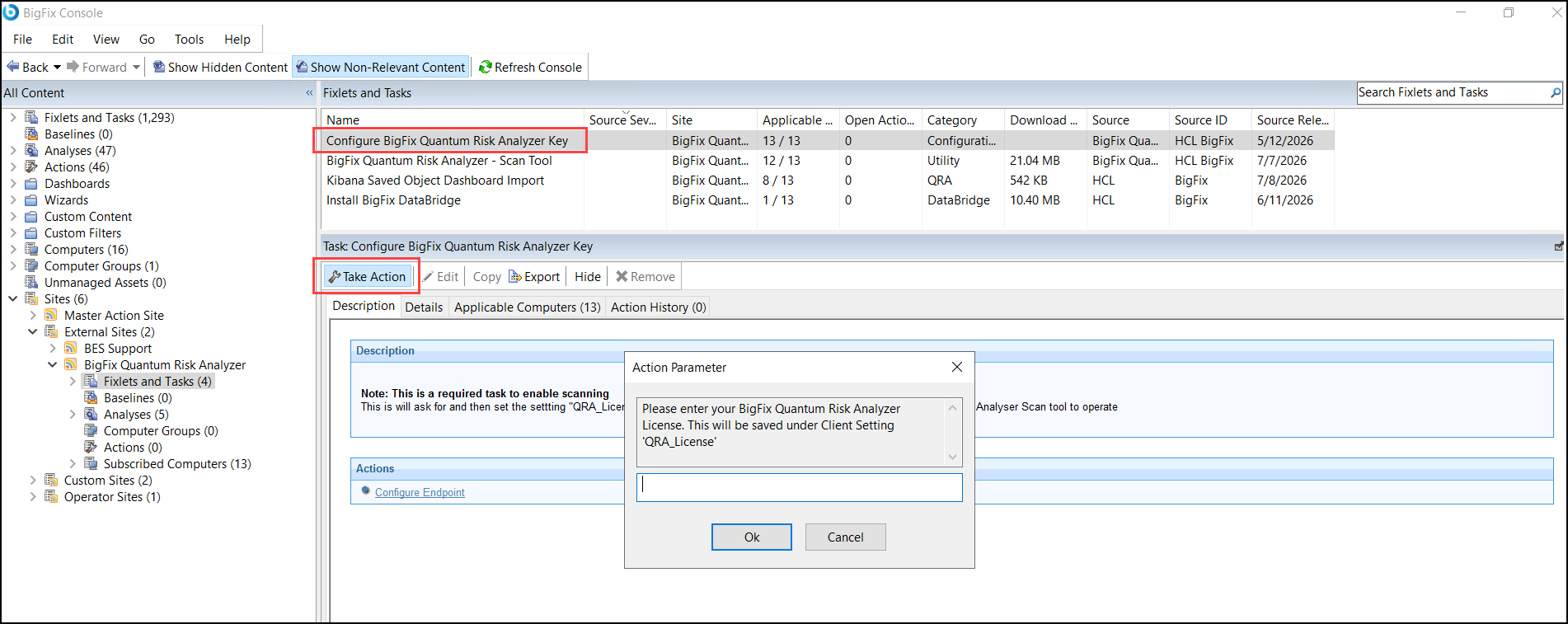This screenshot has height=624, width=1568.
Task: Click the Wizards folder icon
Action: point(31,199)
